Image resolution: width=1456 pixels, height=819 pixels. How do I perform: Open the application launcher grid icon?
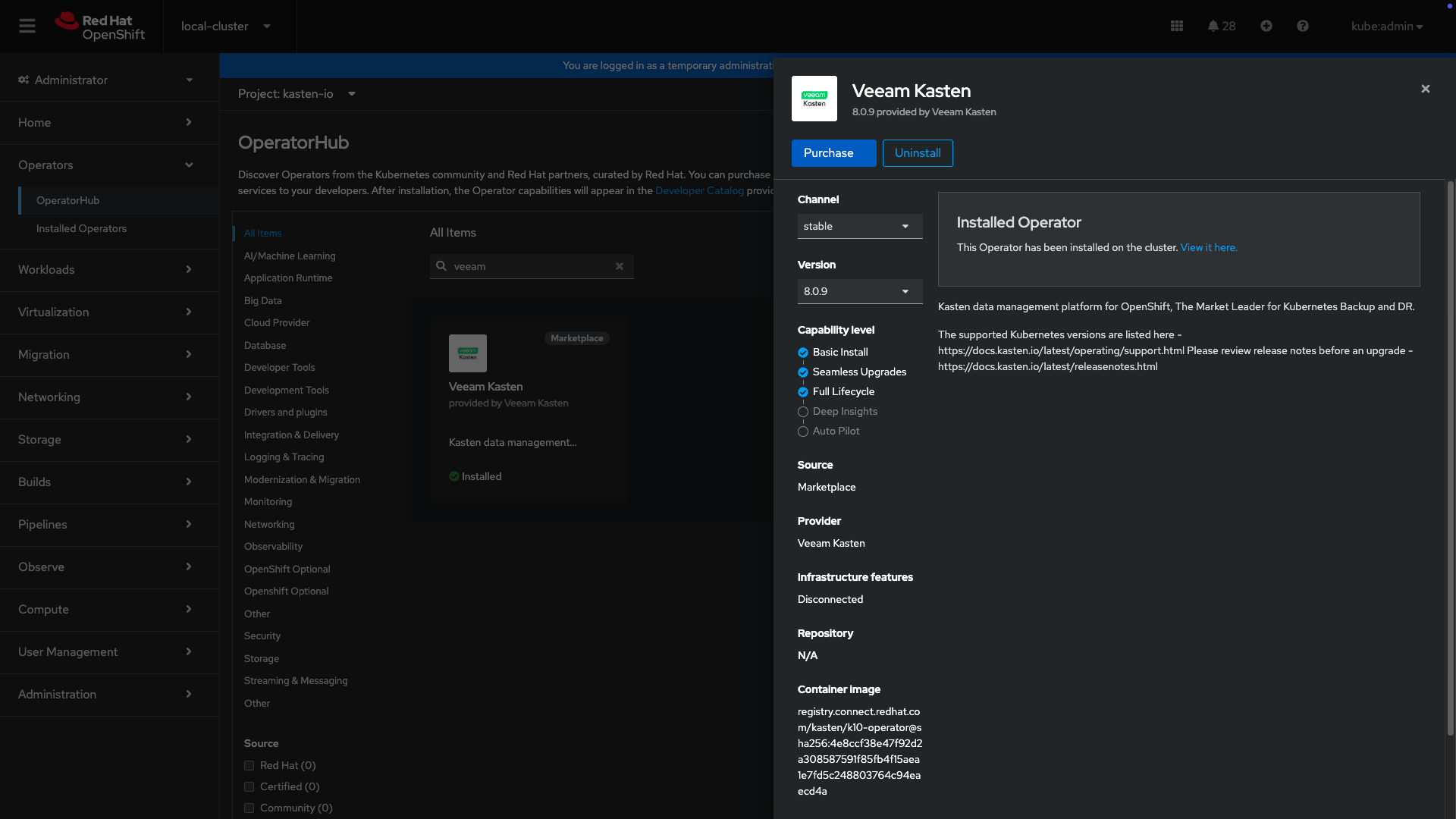click(1176, 27)
